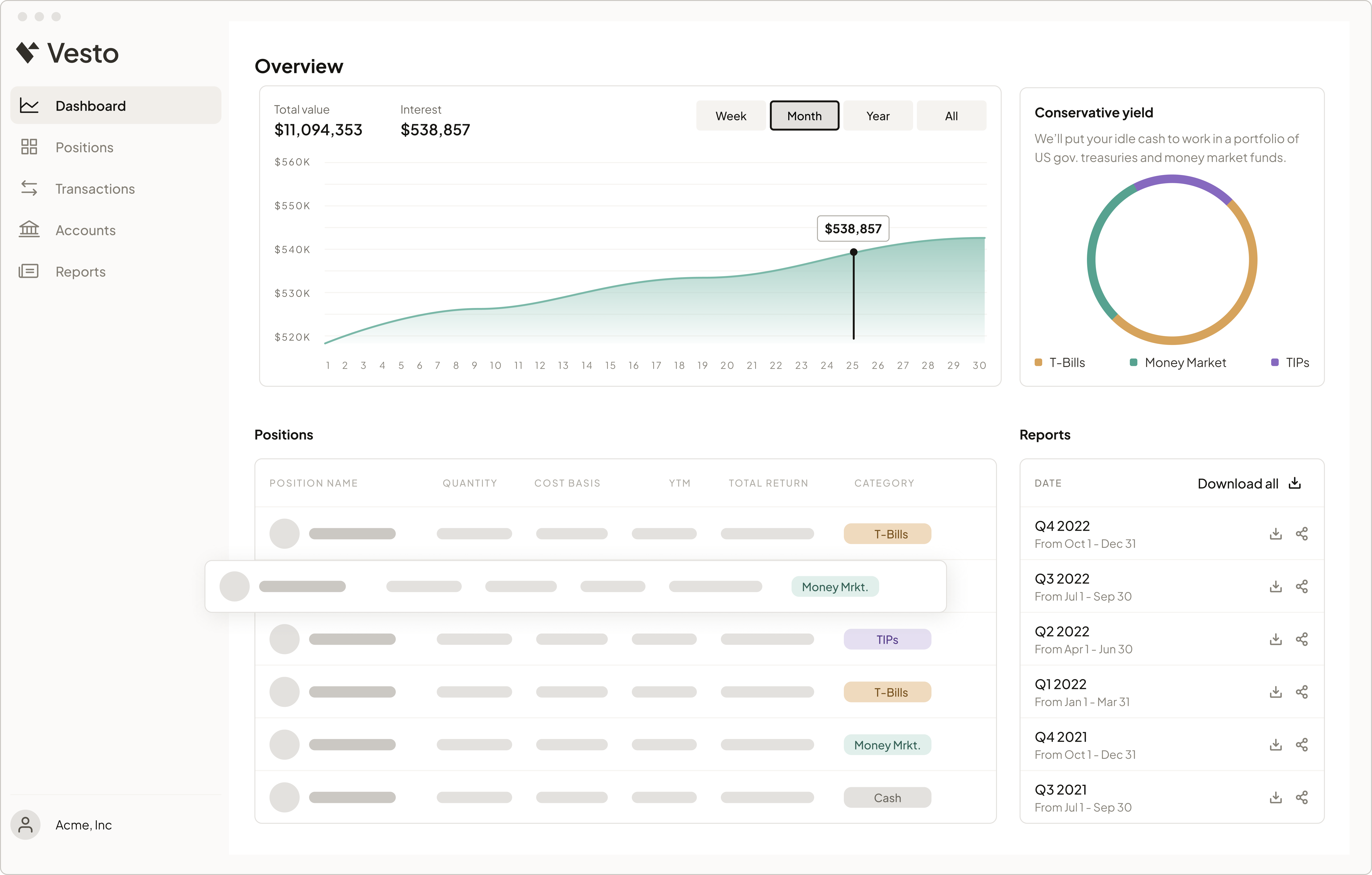Click the Acme, Inc user avatar
1372x875 pixels.
pos(26,825)
